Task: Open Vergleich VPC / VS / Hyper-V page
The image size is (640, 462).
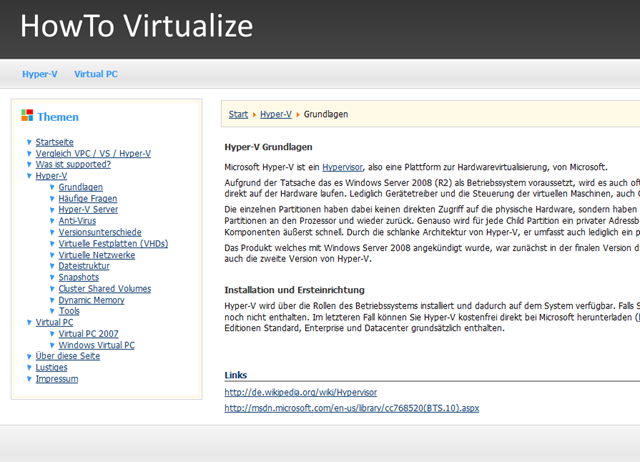Action: tap(93, 153)
